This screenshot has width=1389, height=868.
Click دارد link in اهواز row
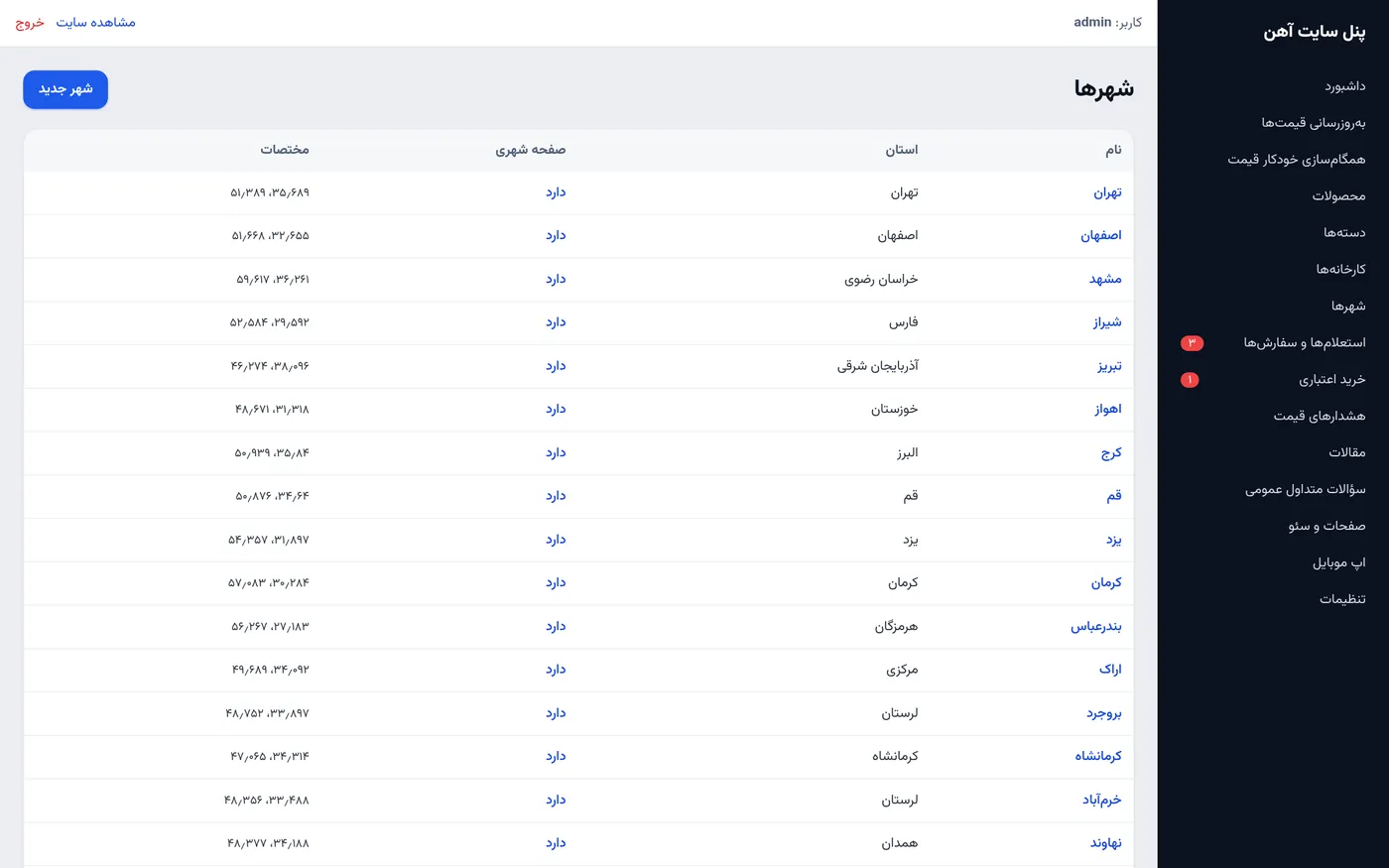[556, 410]
